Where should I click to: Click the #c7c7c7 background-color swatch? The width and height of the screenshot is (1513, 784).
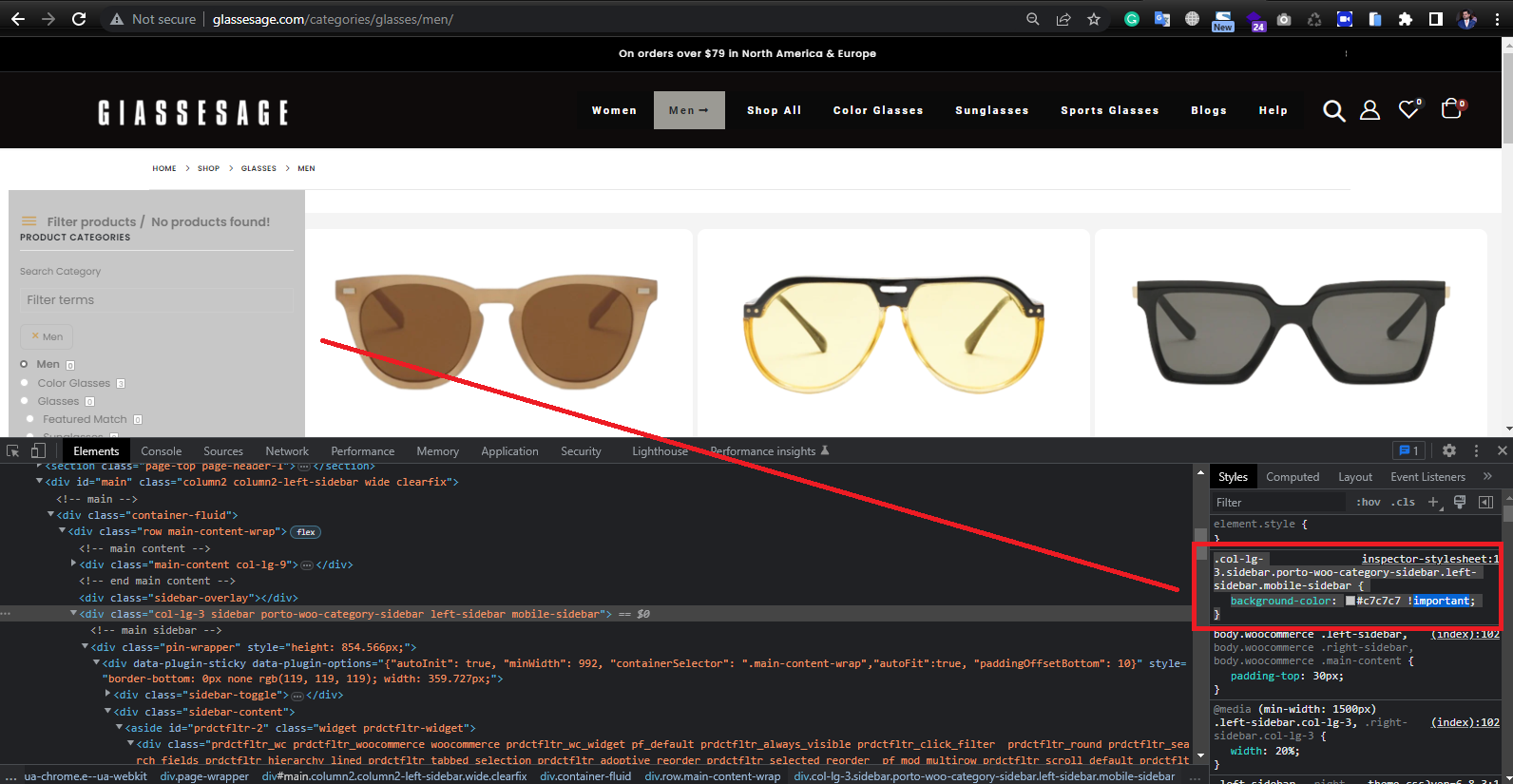(x=1350, y=601)
